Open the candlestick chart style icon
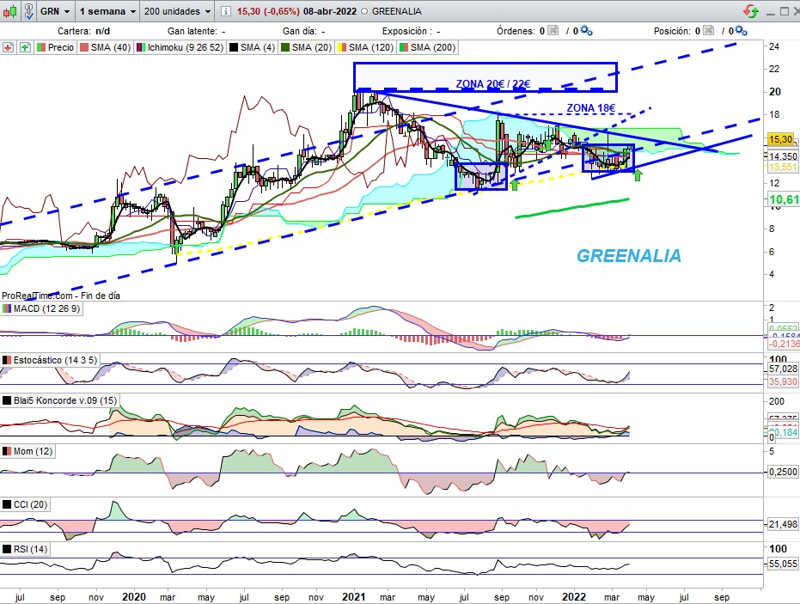 tap(10, 11)
